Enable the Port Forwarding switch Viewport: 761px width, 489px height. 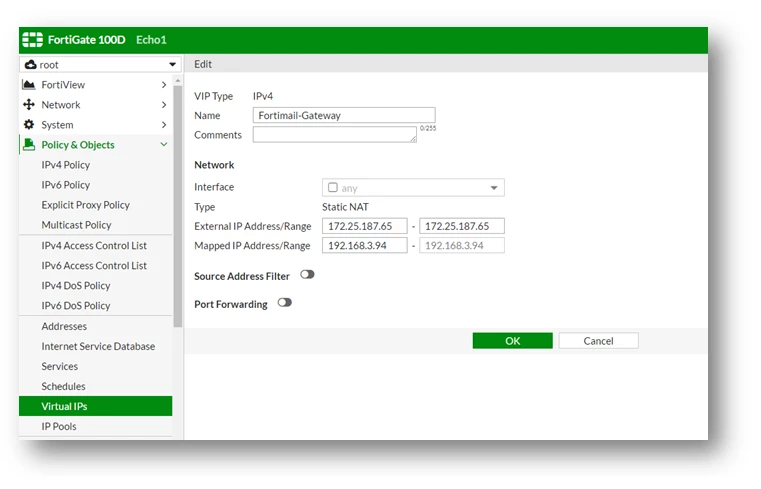pyautogui.click(x=284, y=303)
